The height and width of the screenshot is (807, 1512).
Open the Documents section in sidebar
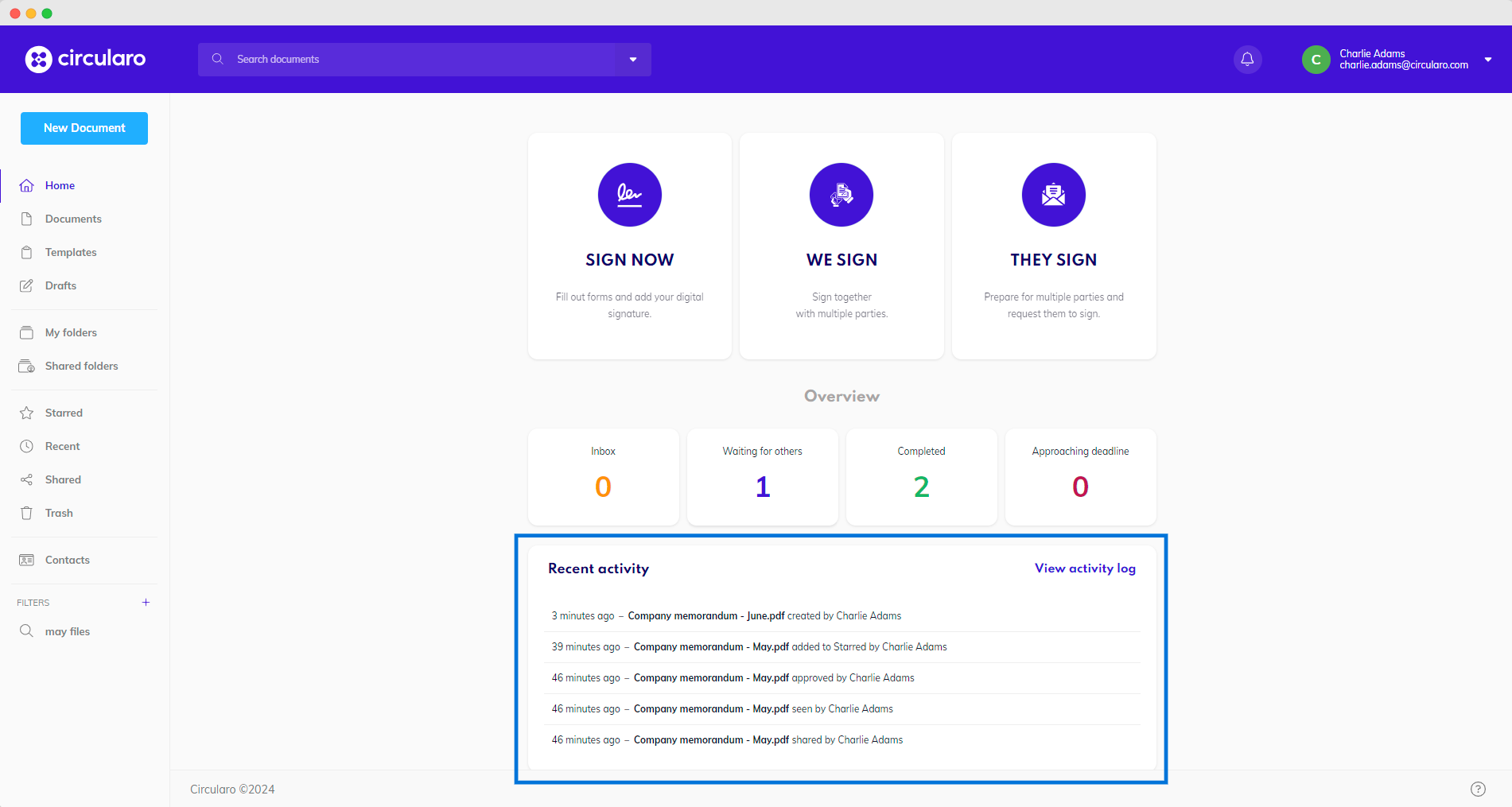pos(73,219)
